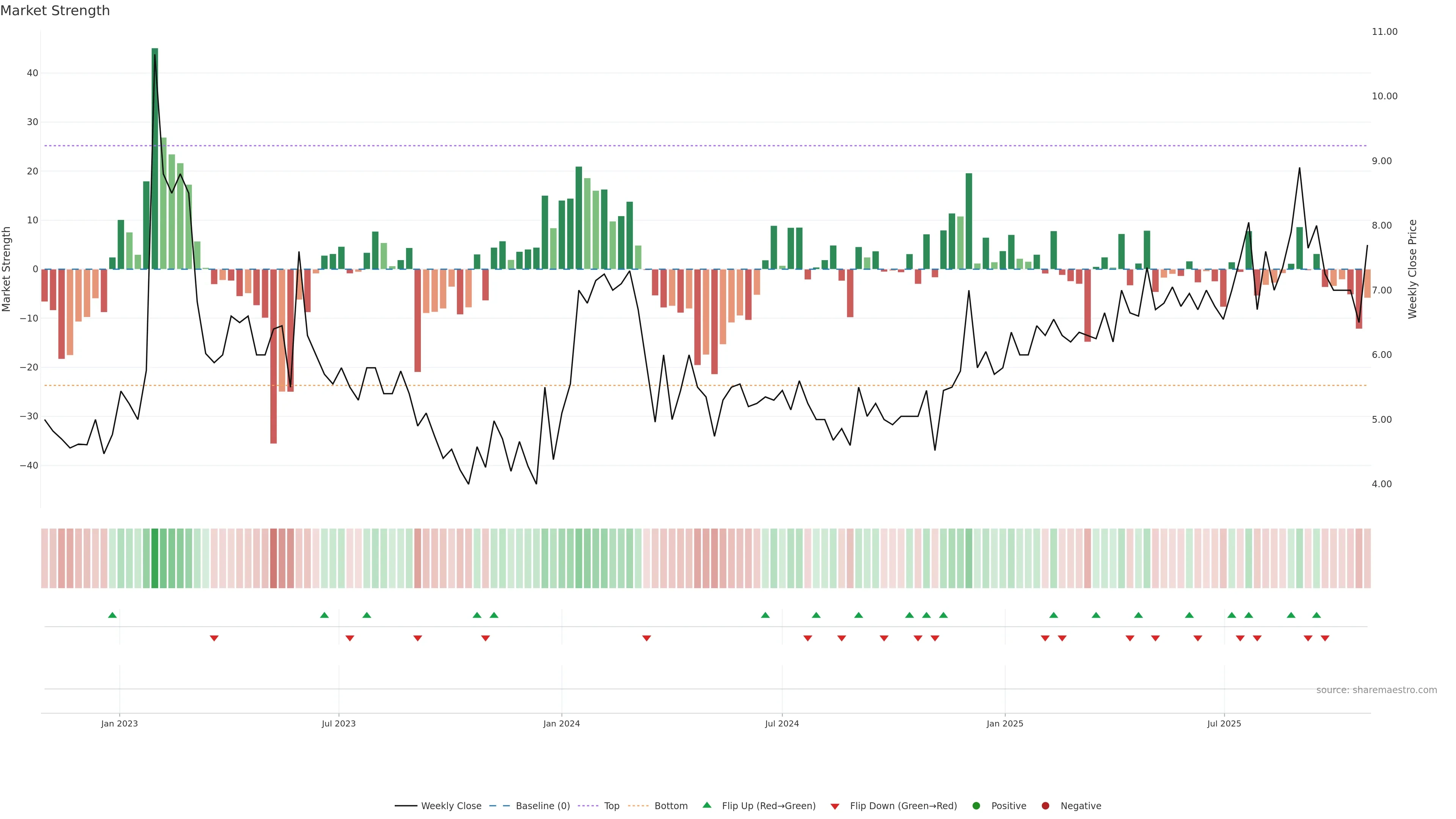This screenshot has width=1456, height=819.
Task: Click the 11.00 right-axis price label
Action: [x=1384, y=31]
